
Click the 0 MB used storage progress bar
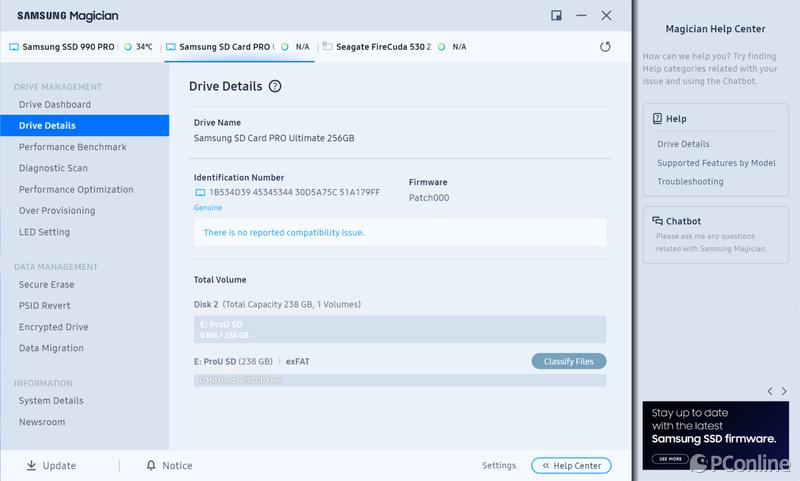coord(399,380)
